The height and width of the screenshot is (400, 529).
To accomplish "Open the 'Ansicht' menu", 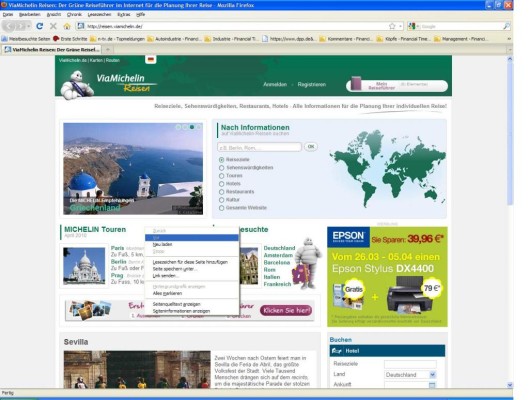I will coord(54,15).
